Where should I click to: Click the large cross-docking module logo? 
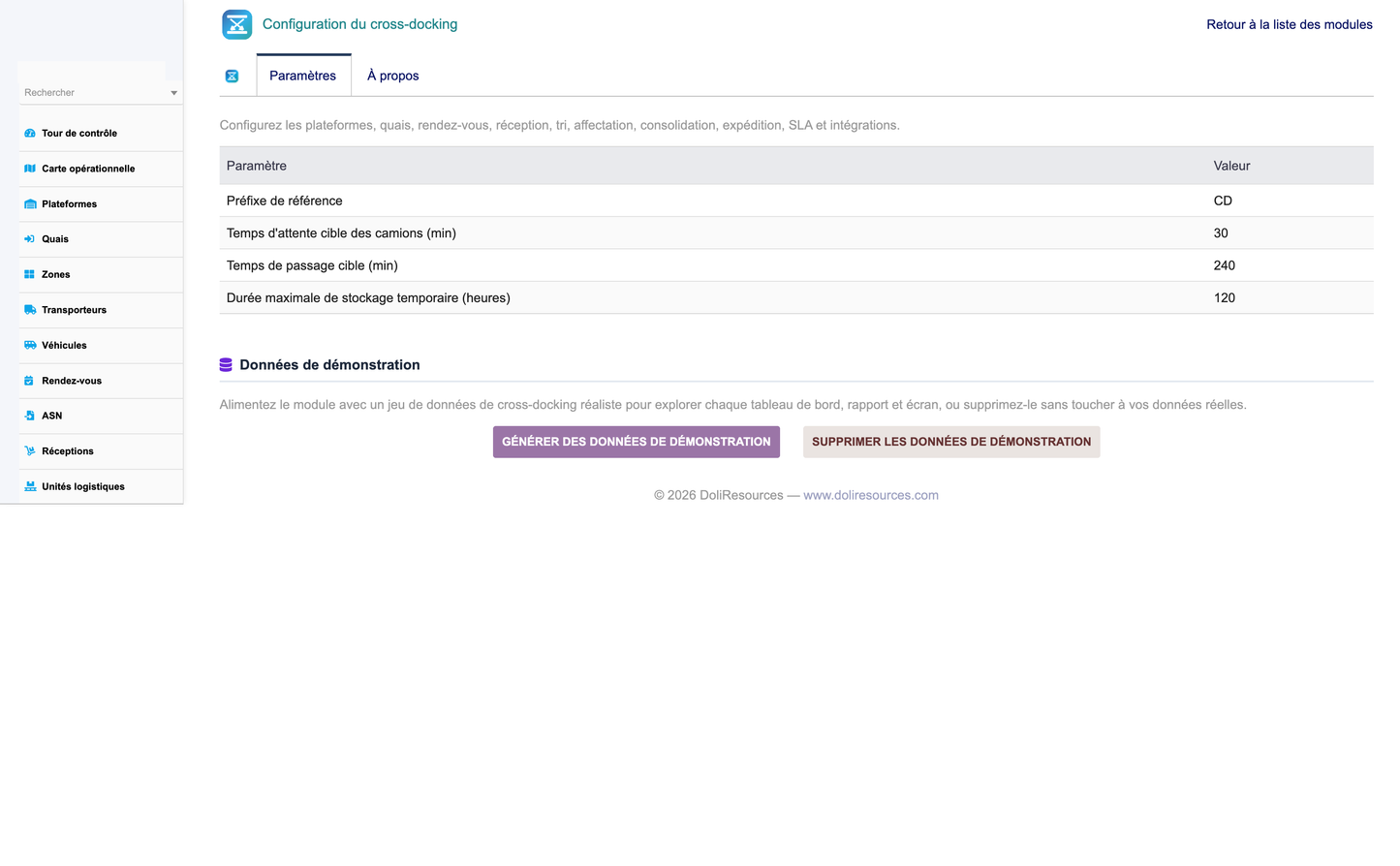237,24
